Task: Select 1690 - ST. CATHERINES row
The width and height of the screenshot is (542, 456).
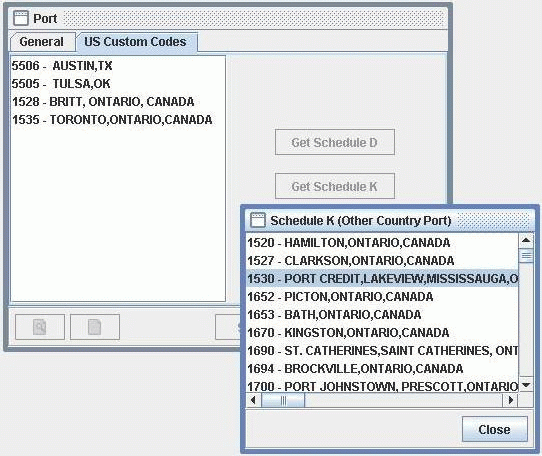Action: [382, 351]
